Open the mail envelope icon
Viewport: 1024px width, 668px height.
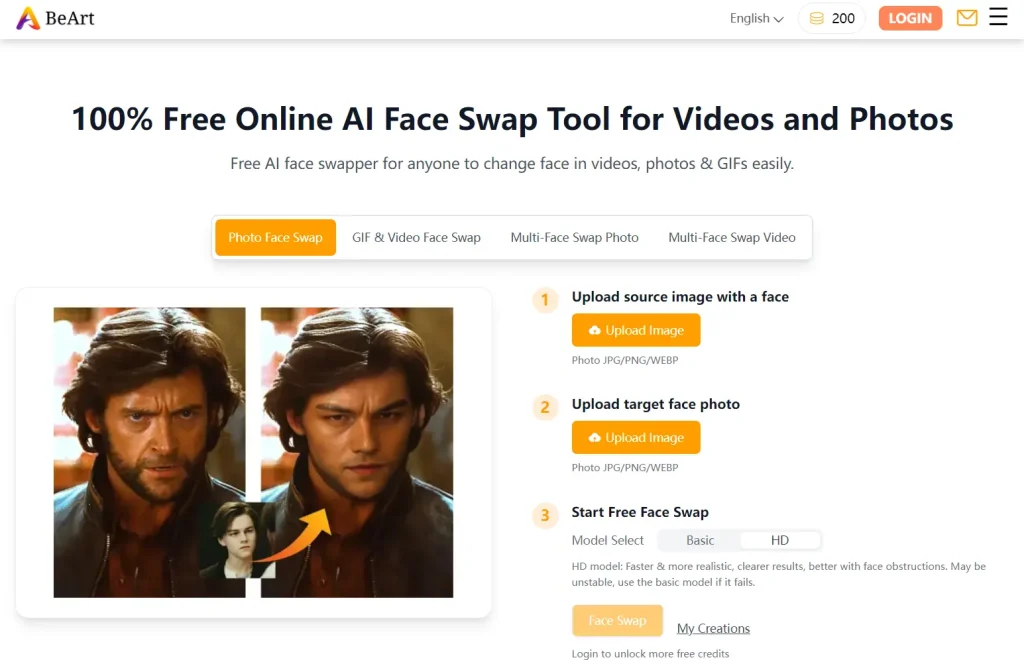pyautogui.click(x=966, y=18)
